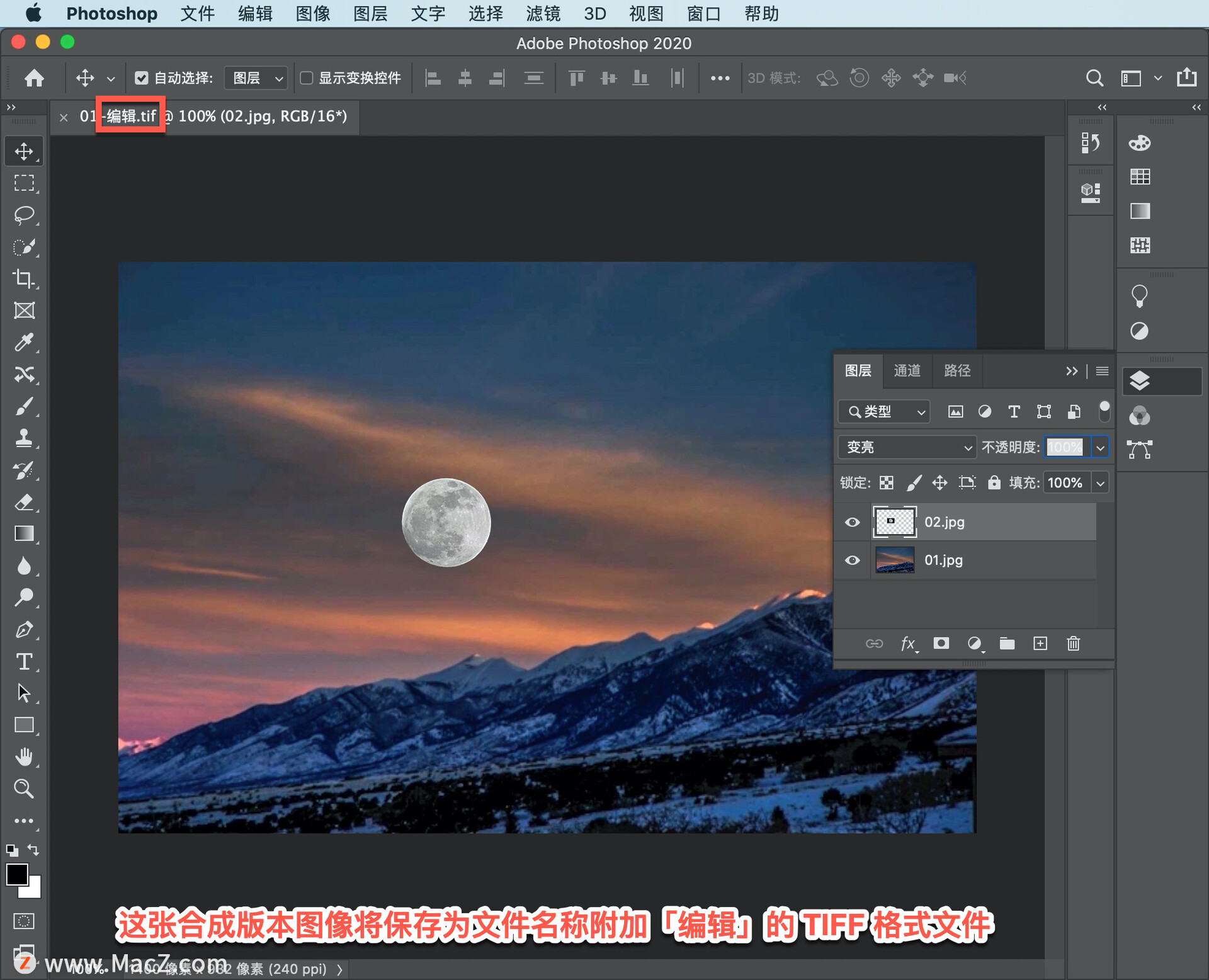Select the Move tool in toolbox
The height and width of the screenshot is (980, 1209).
pos(24,151)
